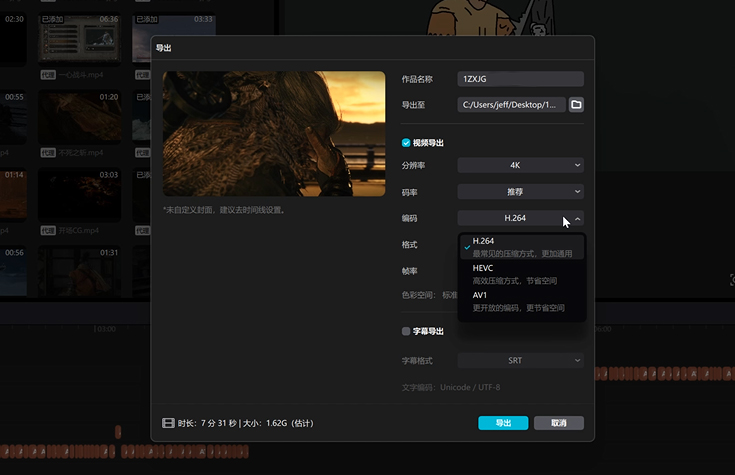This screenshot has height=475, width=735.
Task: Collapse the 编码 H.264 dropdown
Action: (520, 218)
